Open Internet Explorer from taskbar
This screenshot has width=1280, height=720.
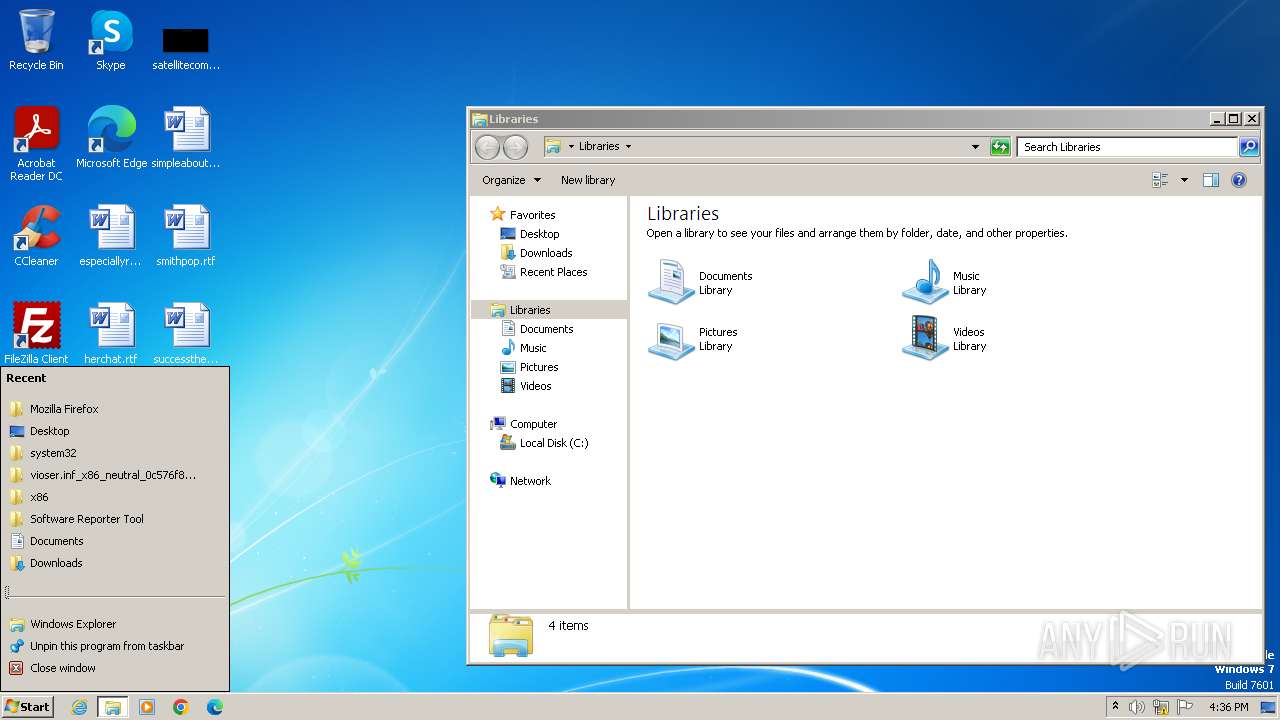pos(79,707)
